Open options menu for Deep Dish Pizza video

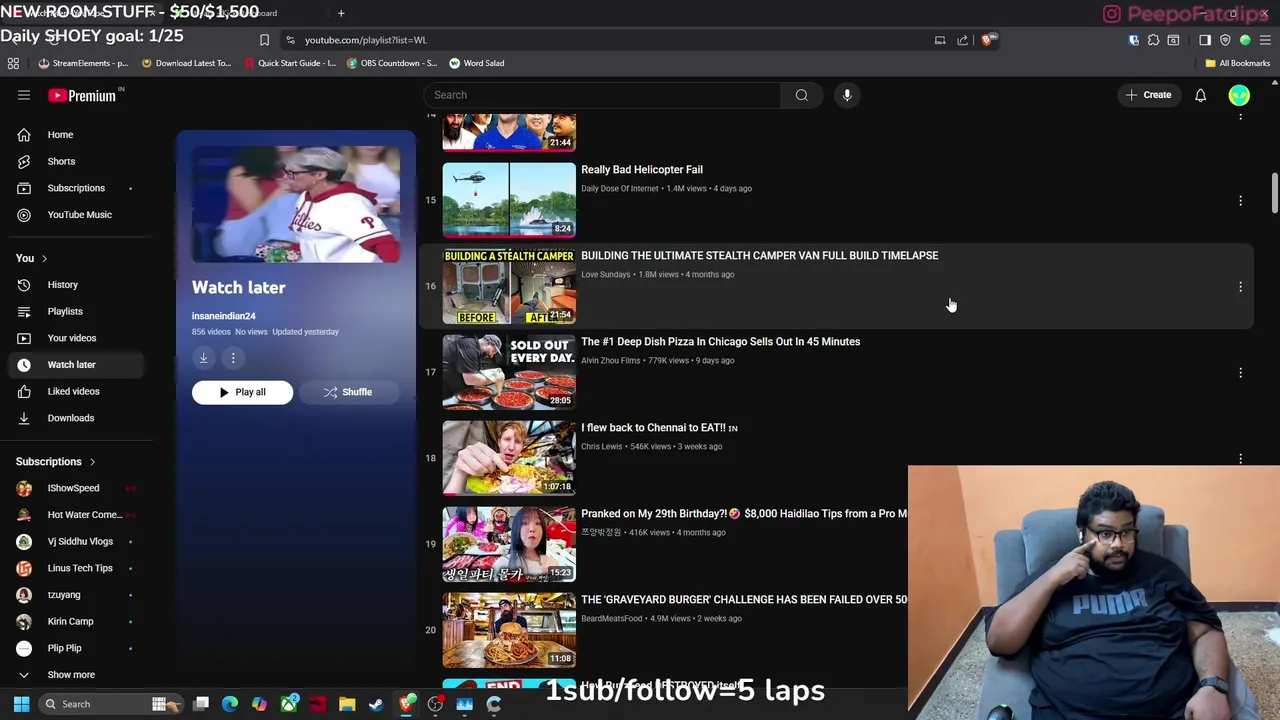(x=1240, y=372)
